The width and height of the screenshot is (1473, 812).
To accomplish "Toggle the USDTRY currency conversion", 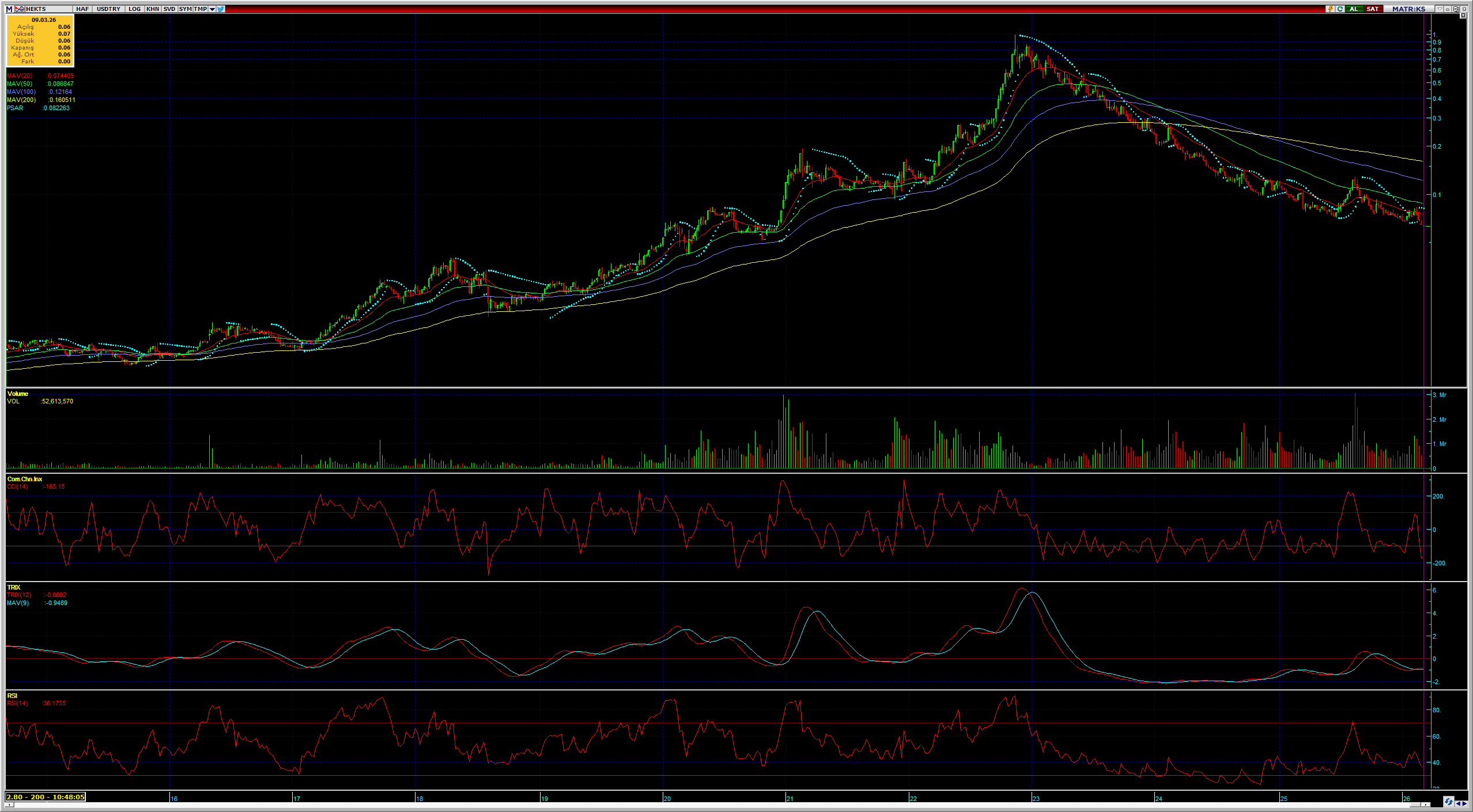I will click(x=108, y=9).
